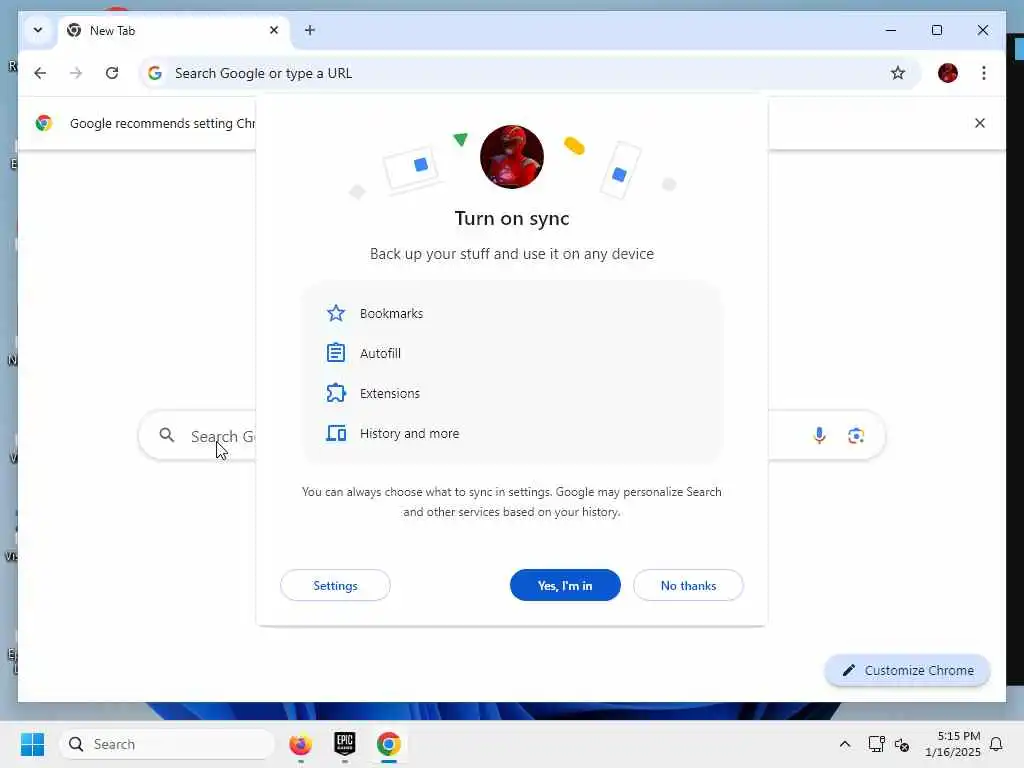Viewport: 1024px width, 768px height.
Task: Click the forward navigation arrow
Action: [76, 73]
